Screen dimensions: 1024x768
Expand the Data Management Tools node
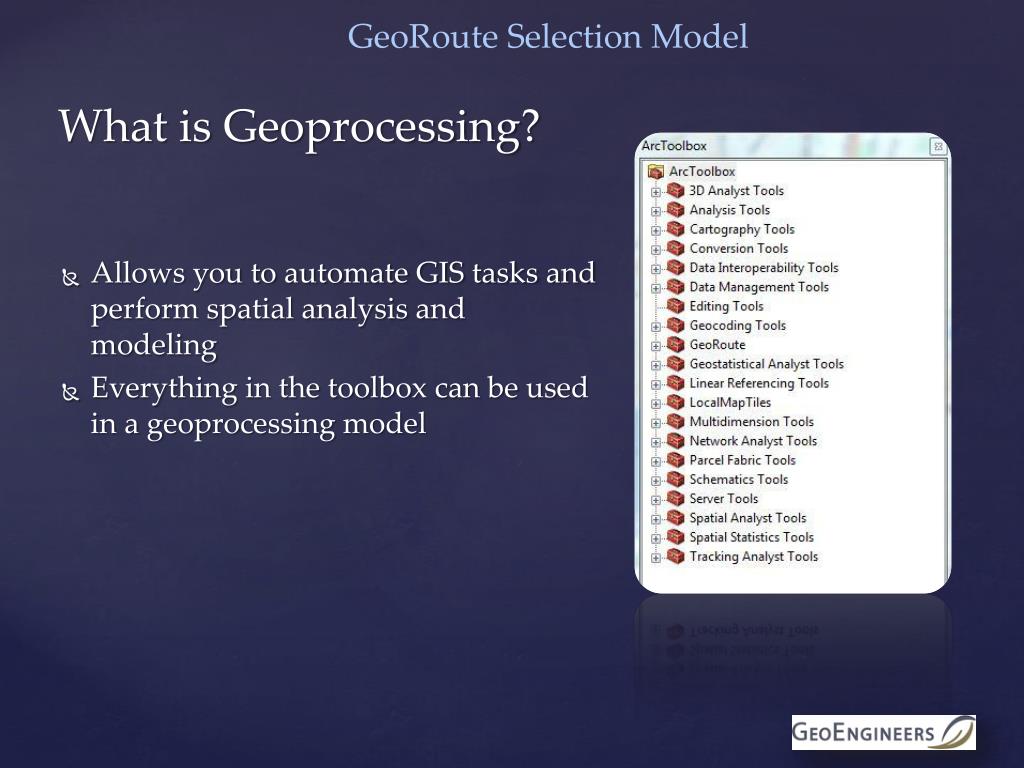click(x=656, y=289)
